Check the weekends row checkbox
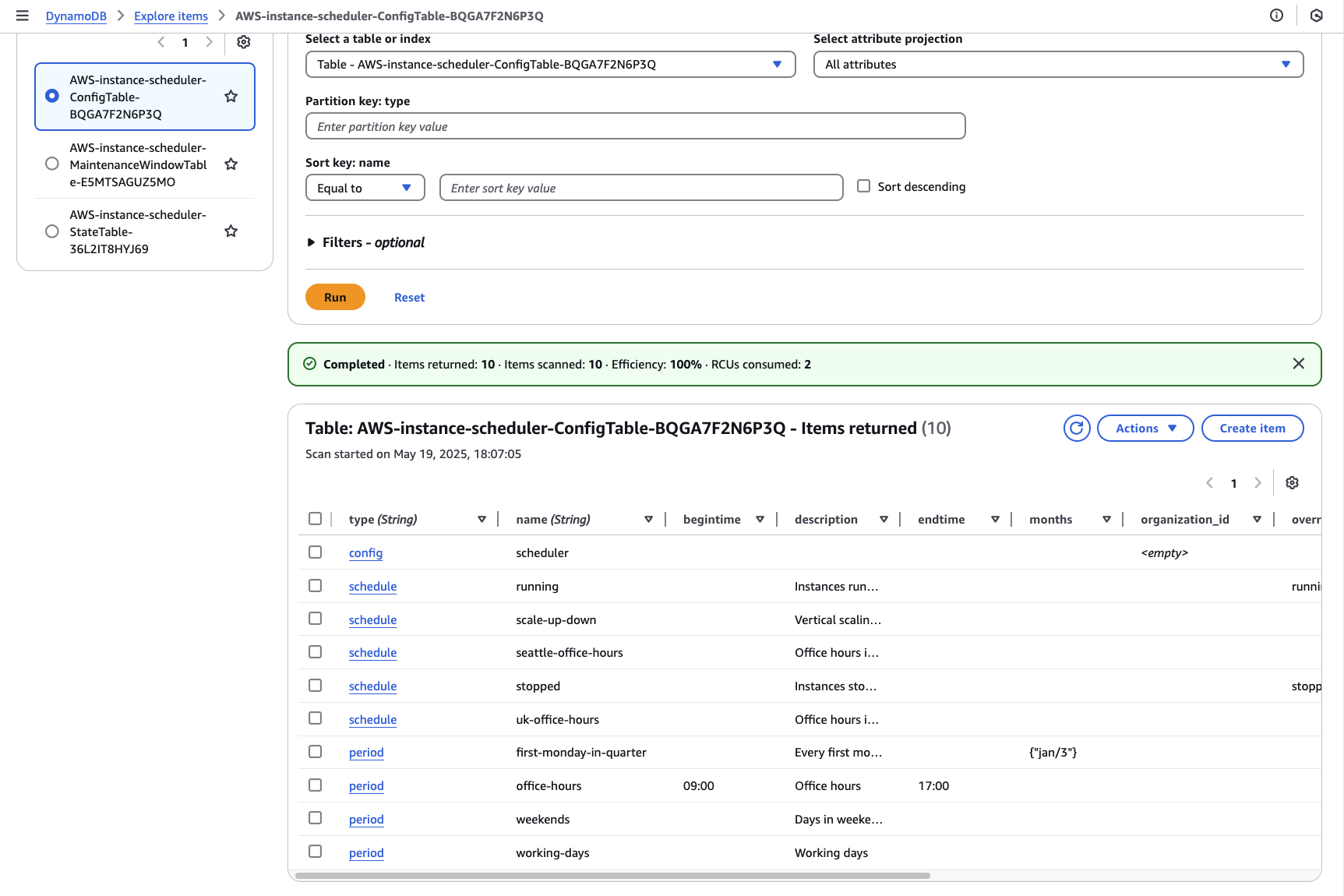 click(x=315, y=818)
